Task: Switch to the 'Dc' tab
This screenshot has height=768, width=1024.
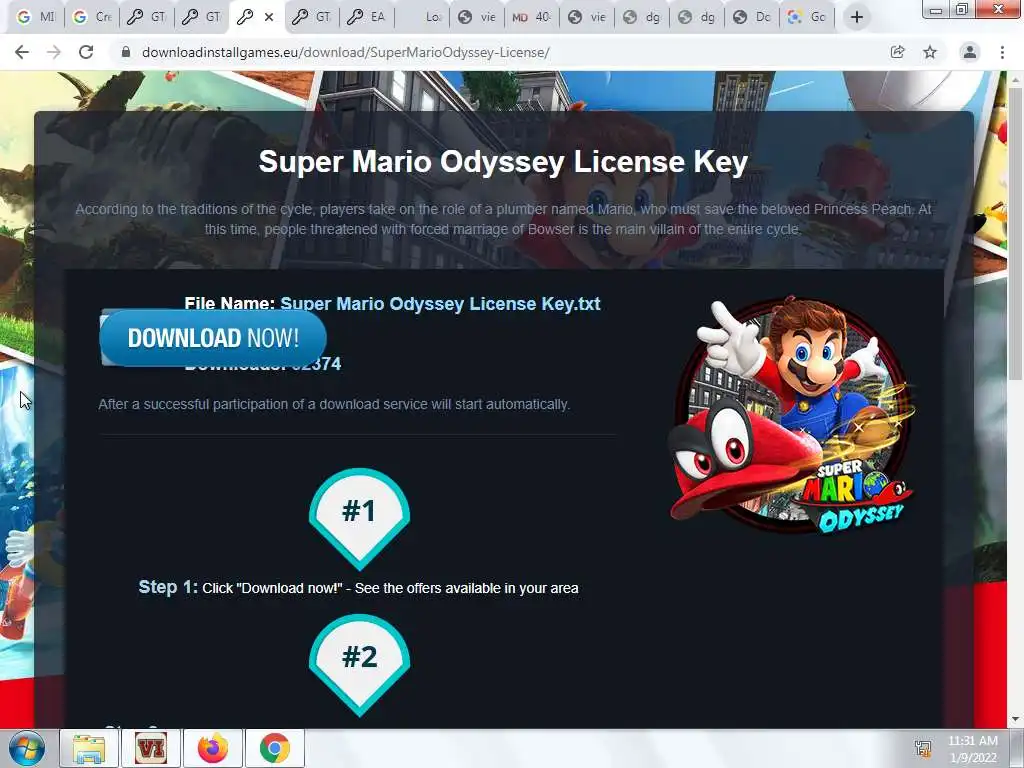Action: pyautogui.click(x=752, y=17)
